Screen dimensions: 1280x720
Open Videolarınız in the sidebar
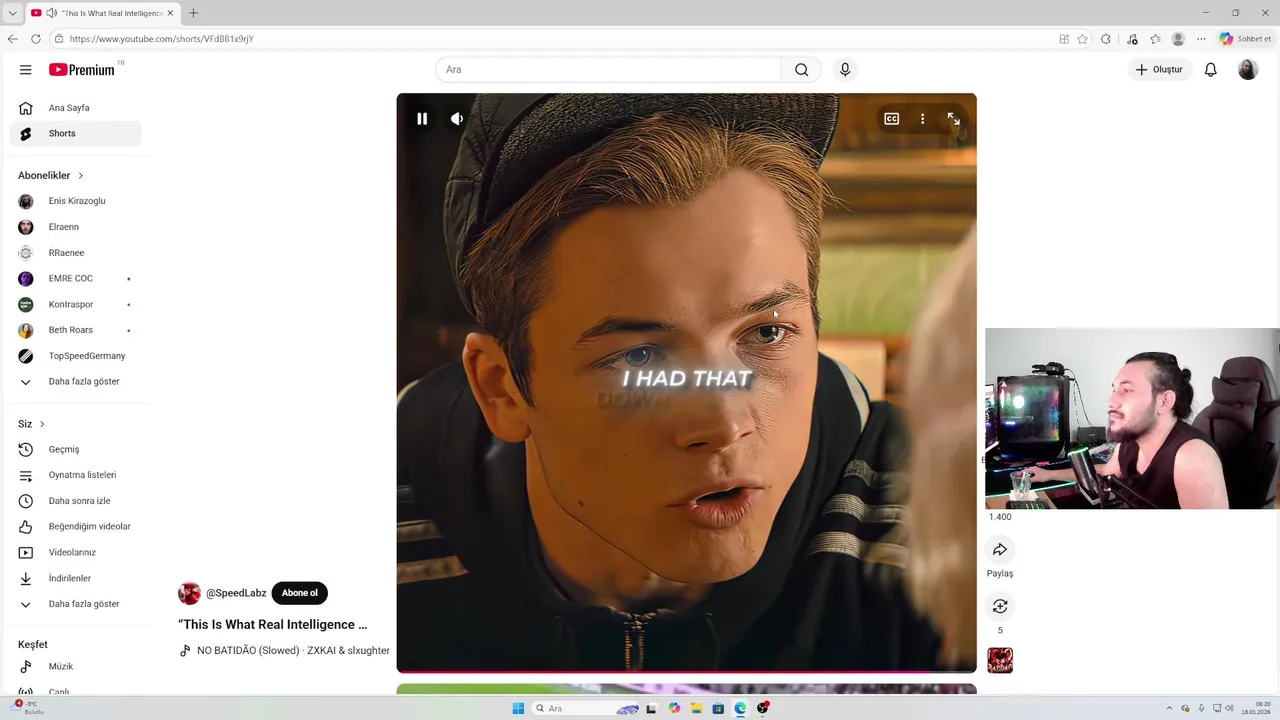tap(76, 552)
